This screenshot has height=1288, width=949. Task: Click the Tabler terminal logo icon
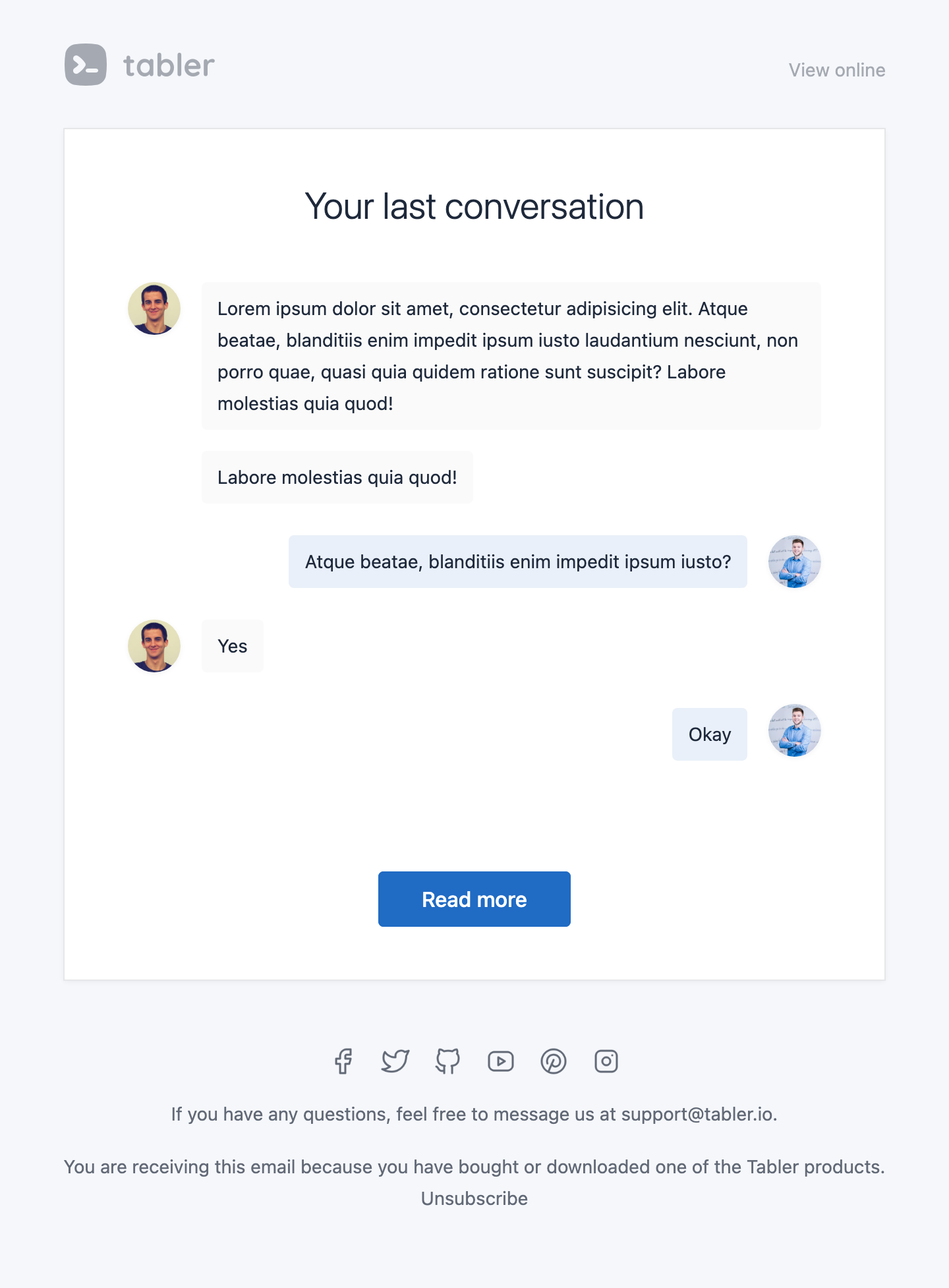click(x=86, y=65)
